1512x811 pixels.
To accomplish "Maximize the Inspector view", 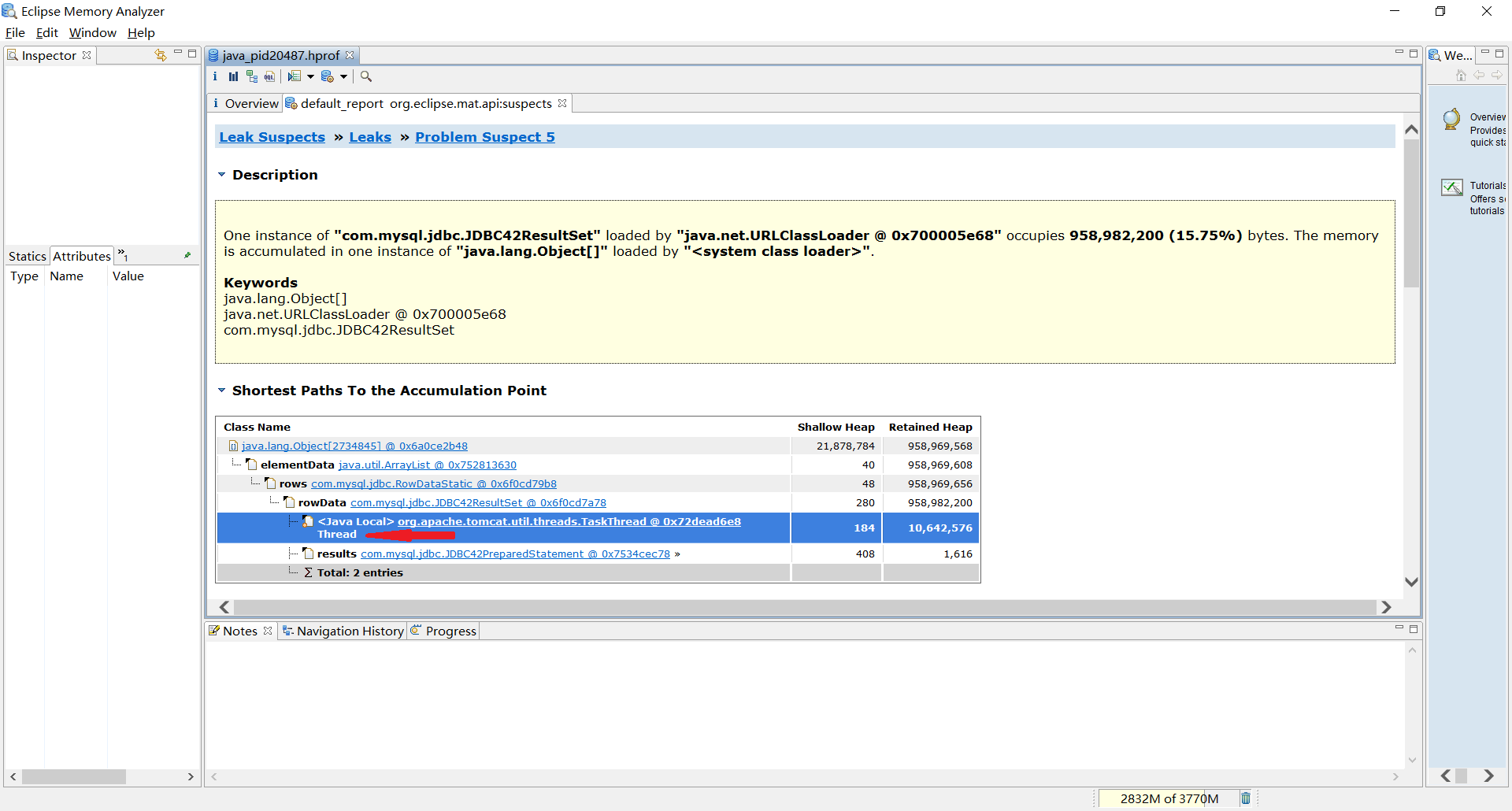I will (192, 54).
